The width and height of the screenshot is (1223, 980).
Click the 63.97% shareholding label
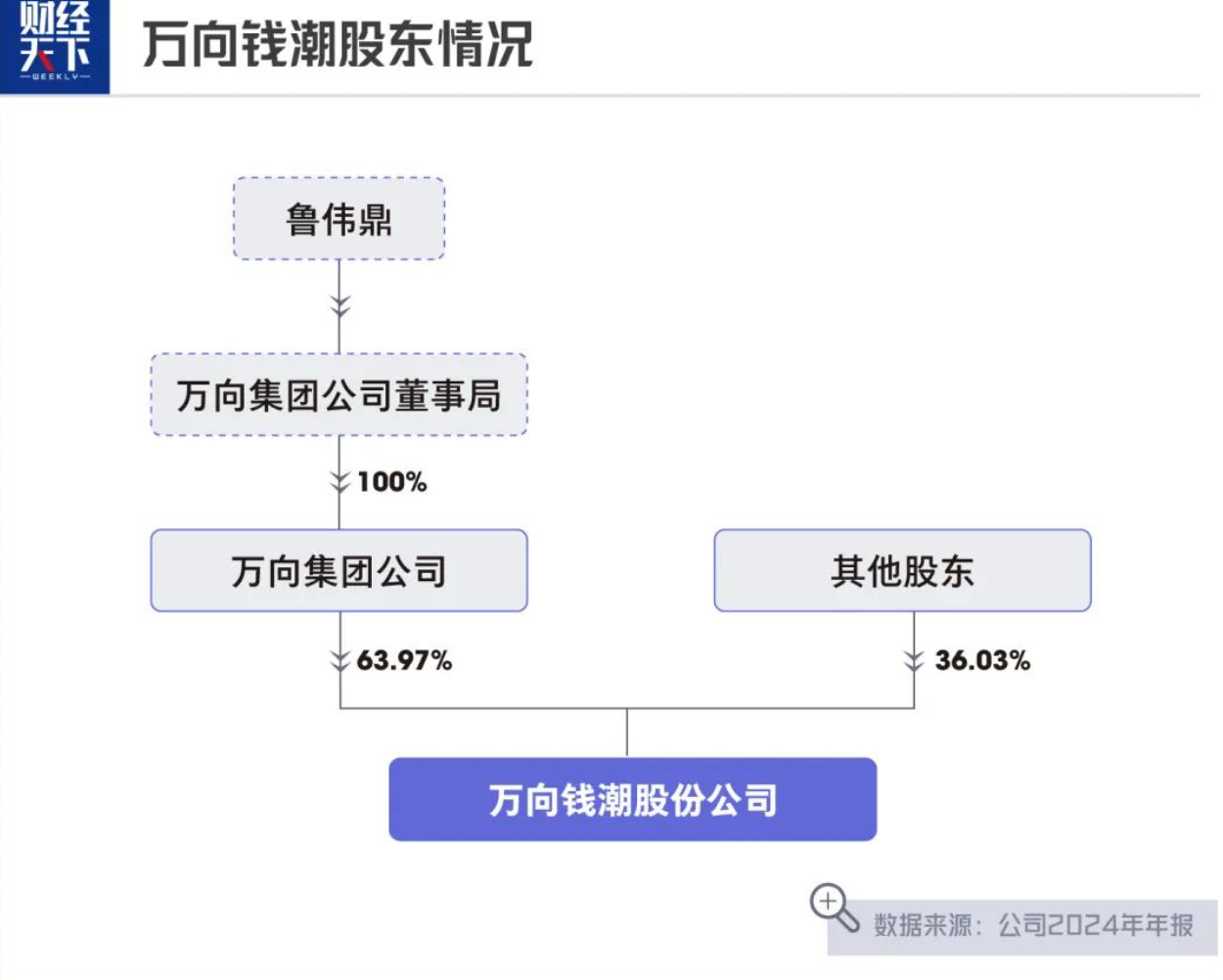pos(404,660)
